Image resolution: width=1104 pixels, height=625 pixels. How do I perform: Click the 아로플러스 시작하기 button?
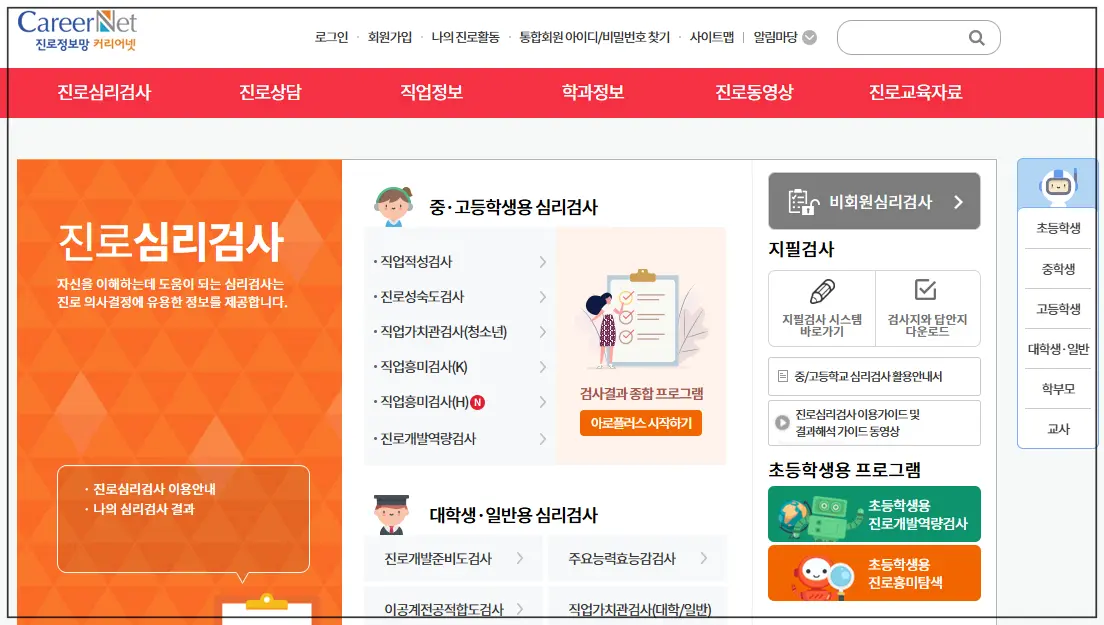[x=641, y=424]
